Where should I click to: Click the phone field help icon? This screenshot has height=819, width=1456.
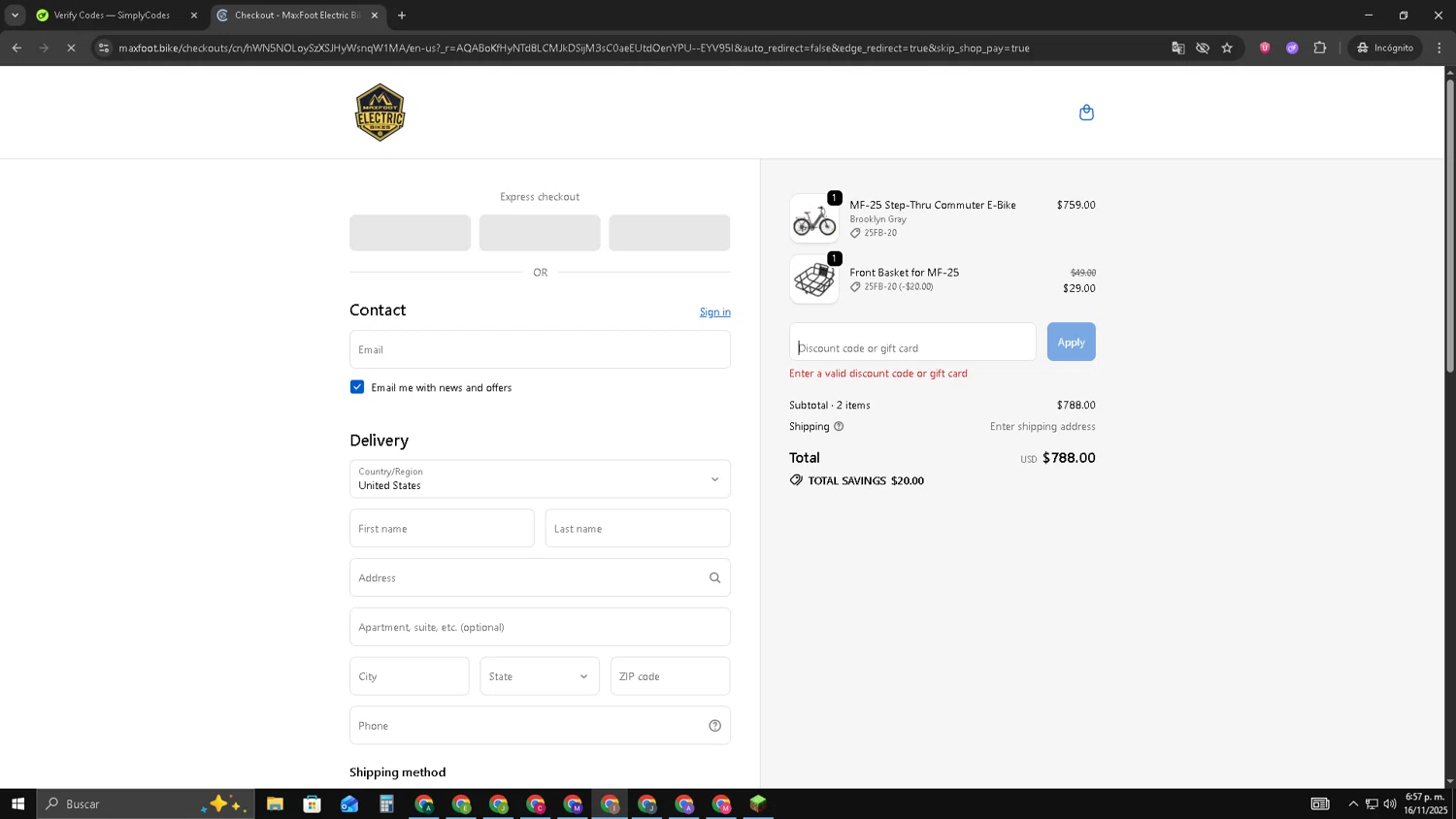click(x=714, y=726)
